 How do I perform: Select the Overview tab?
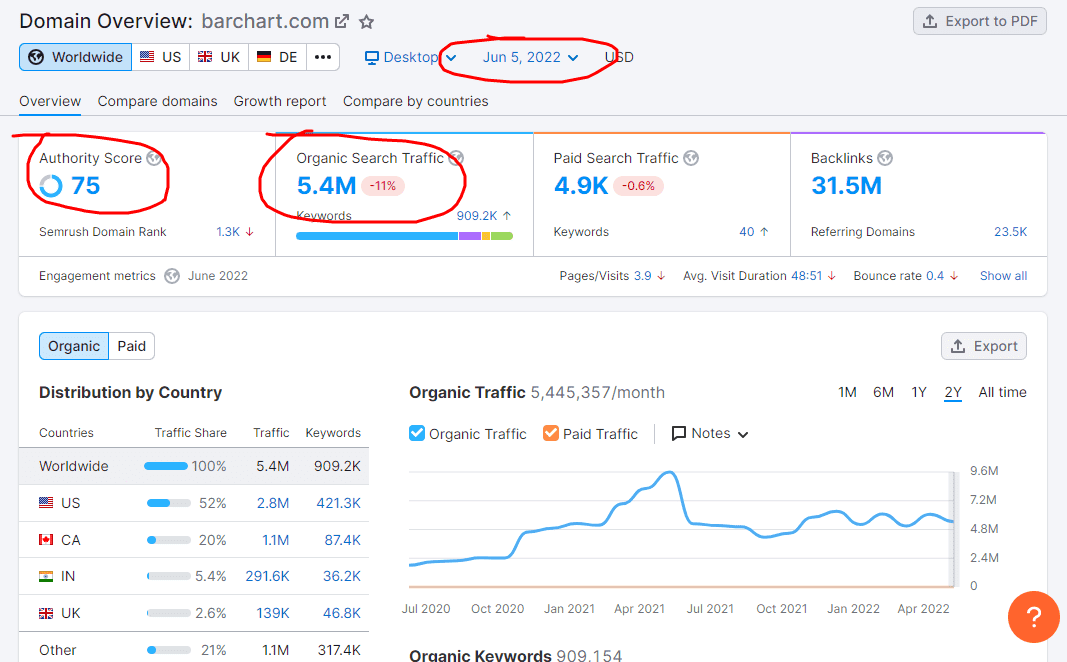pyautogui.click(x=50, y=101)
